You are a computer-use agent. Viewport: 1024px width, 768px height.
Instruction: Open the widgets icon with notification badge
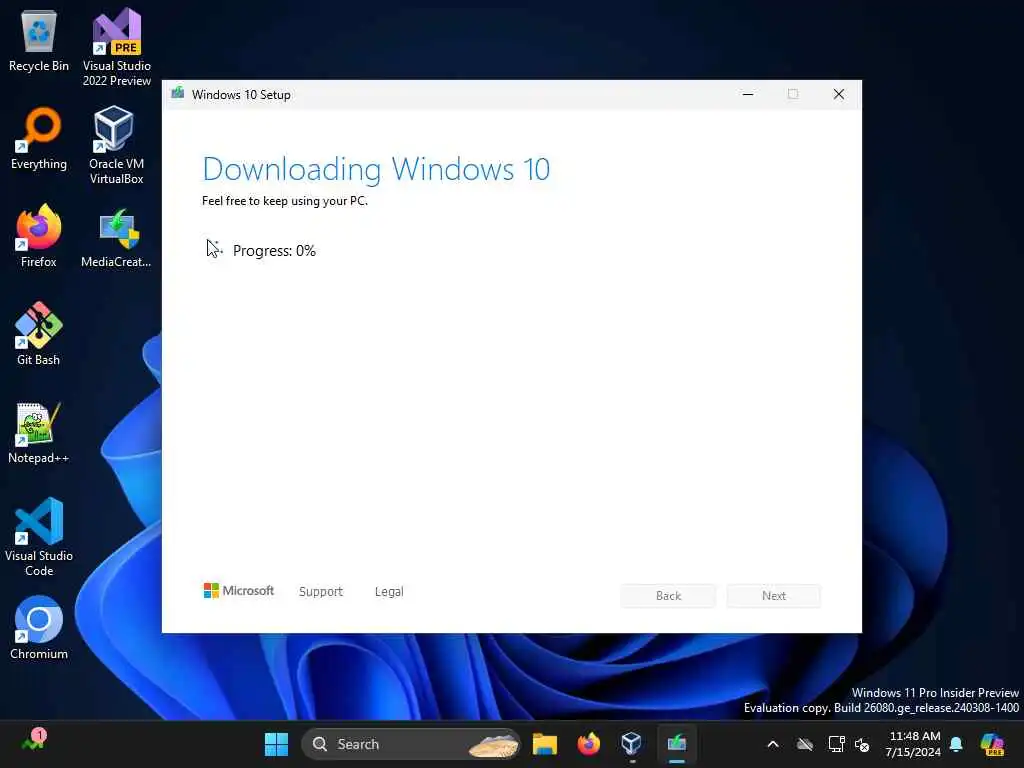pos(33,741)
